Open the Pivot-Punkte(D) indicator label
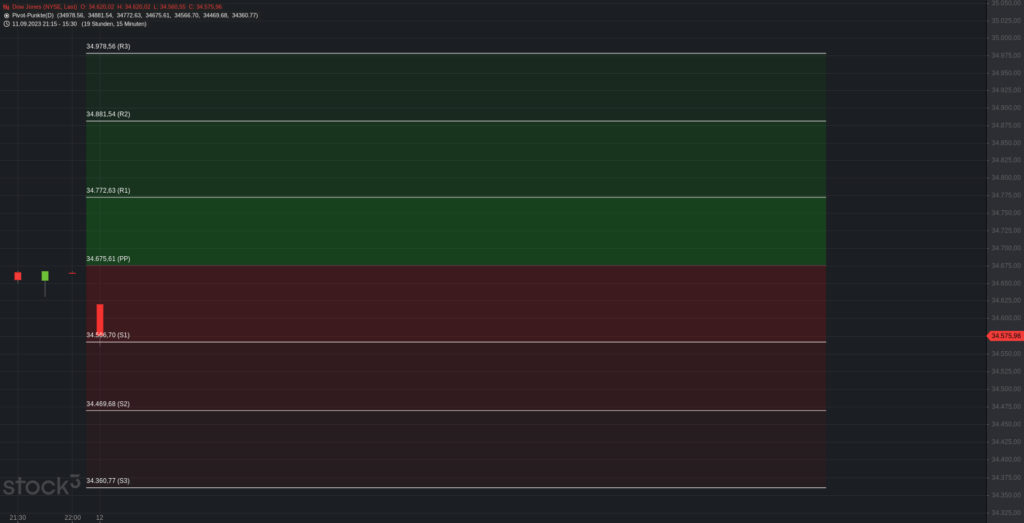 [x=33, y=15]
